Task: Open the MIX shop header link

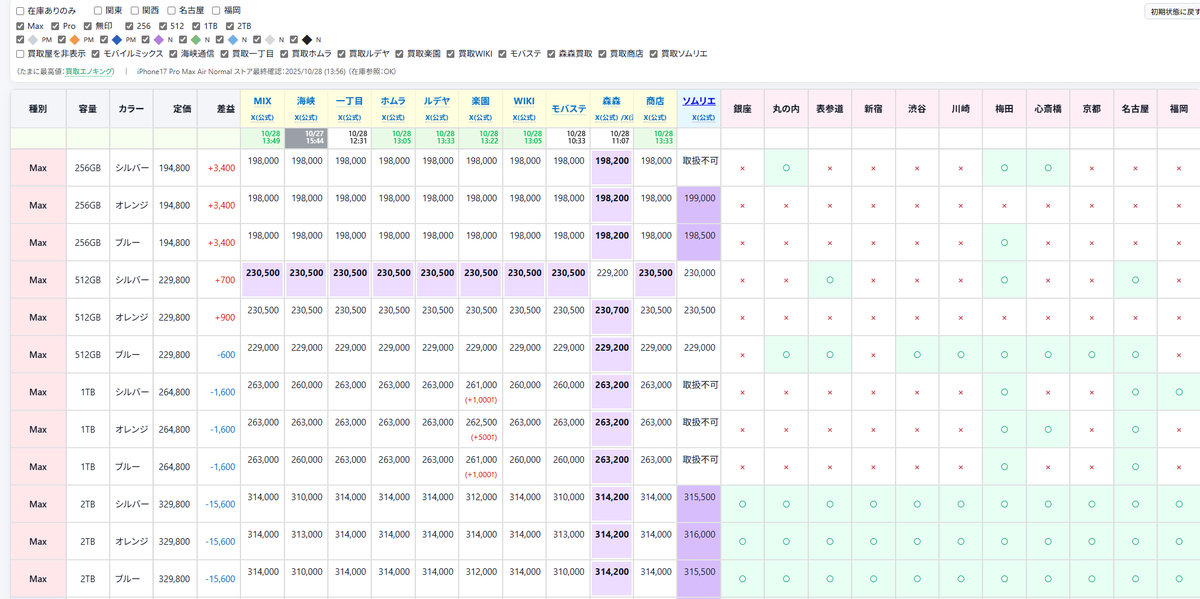Action: [262, 101]
